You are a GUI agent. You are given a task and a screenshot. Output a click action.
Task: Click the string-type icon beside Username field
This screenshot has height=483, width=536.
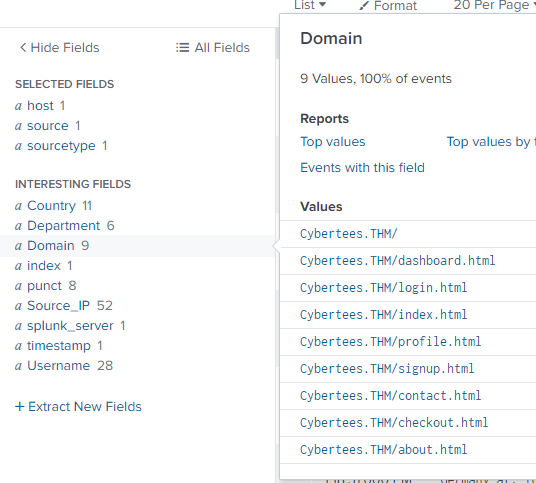(18, 366)
